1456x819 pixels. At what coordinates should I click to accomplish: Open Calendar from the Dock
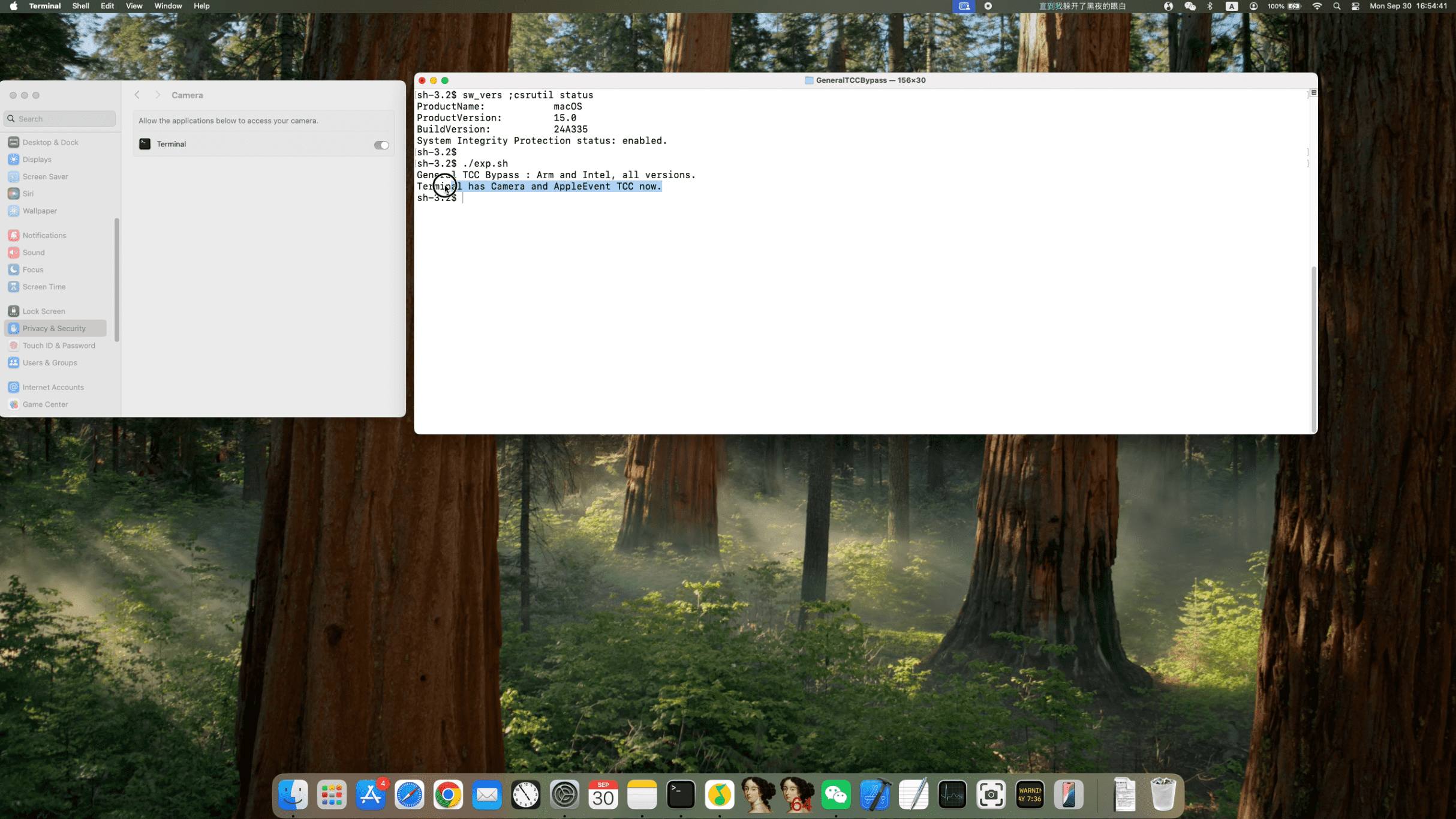click(x=603, y=795)
